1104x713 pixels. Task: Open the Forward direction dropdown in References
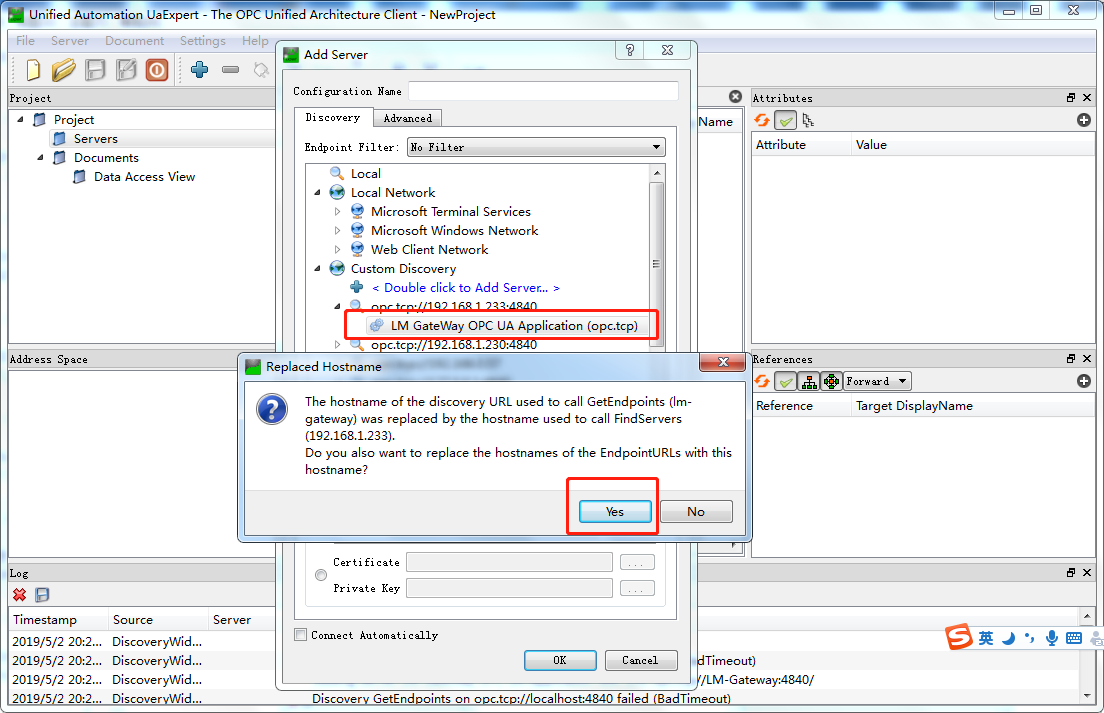click(877, 381)
